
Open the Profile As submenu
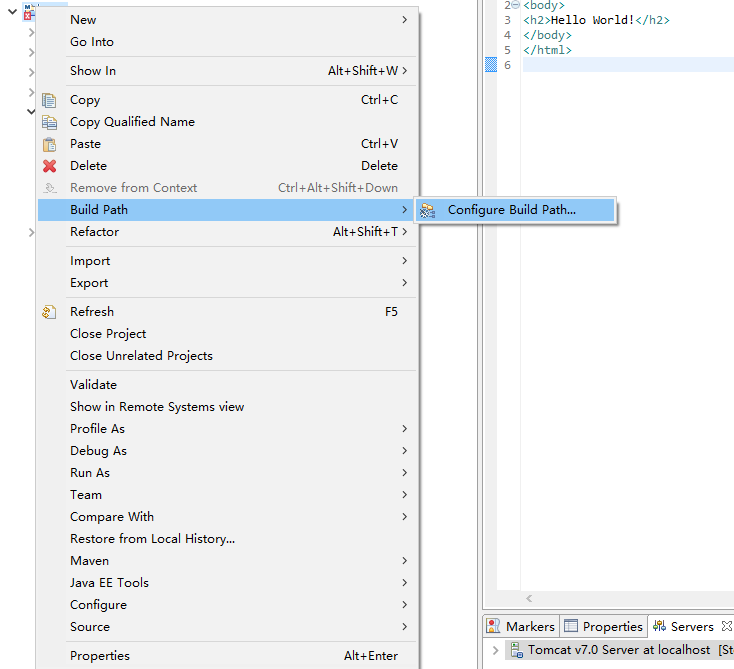227,429
